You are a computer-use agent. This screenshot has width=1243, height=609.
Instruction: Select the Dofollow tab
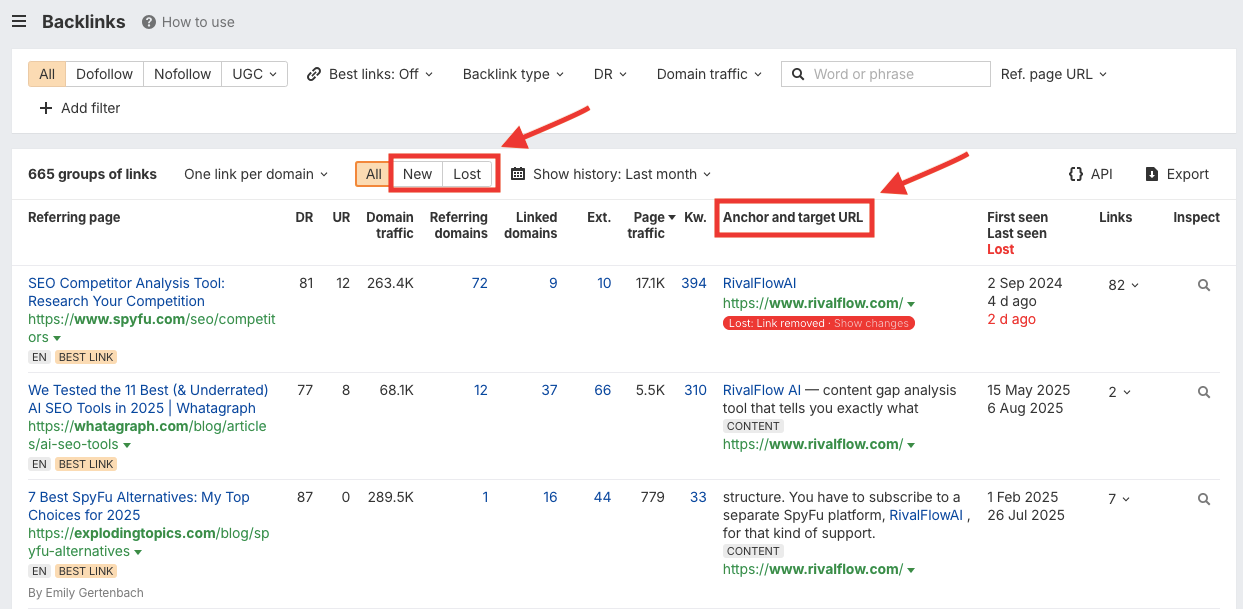(104, 73)
